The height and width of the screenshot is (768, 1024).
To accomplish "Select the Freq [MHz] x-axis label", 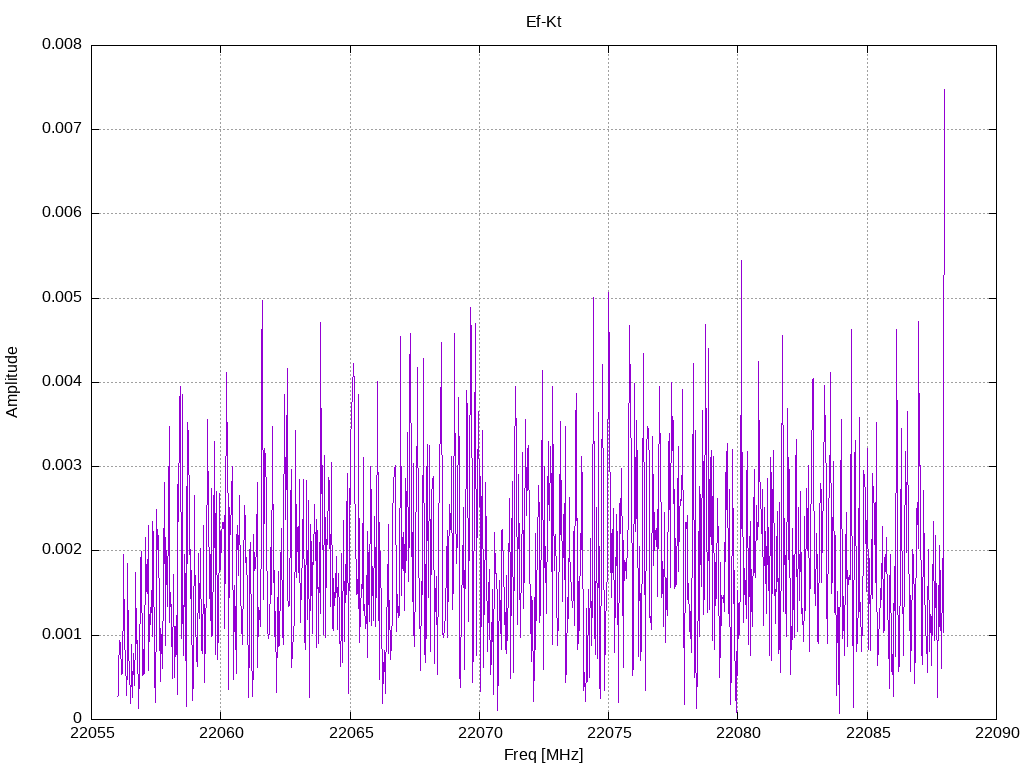I will tap(543, 755).
